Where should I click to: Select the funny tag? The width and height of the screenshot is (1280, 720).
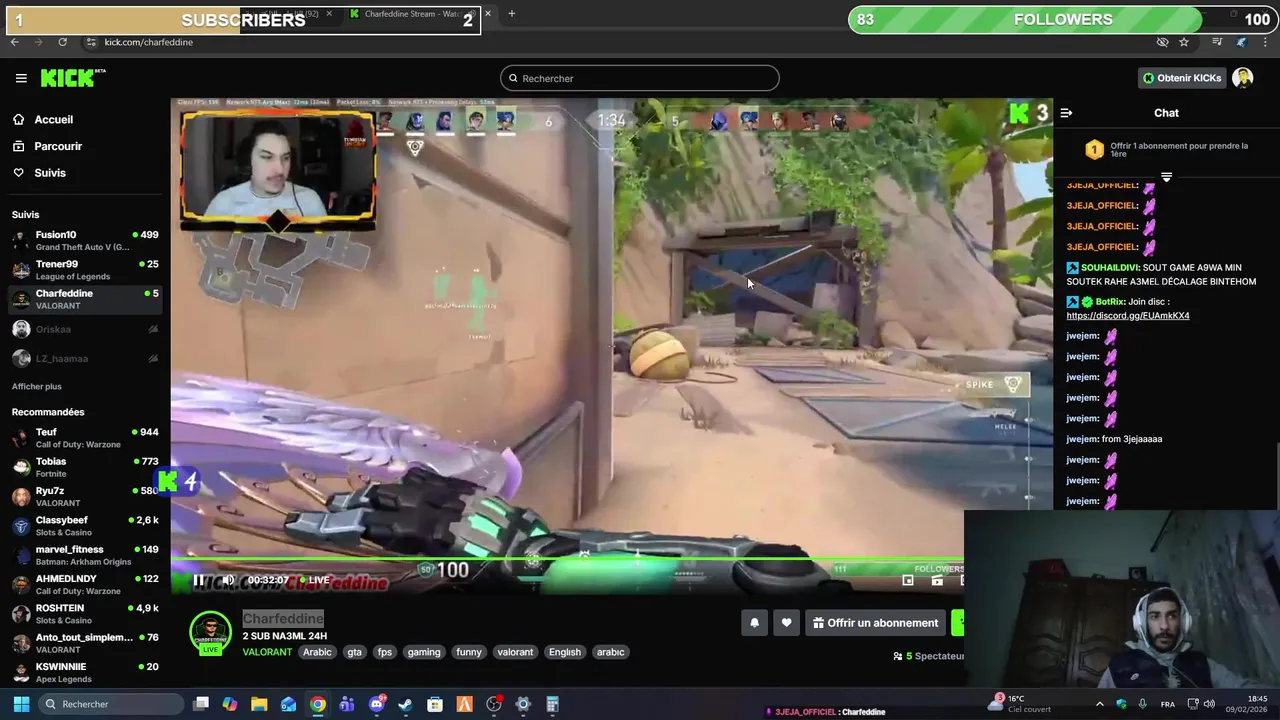pos(469,652)
